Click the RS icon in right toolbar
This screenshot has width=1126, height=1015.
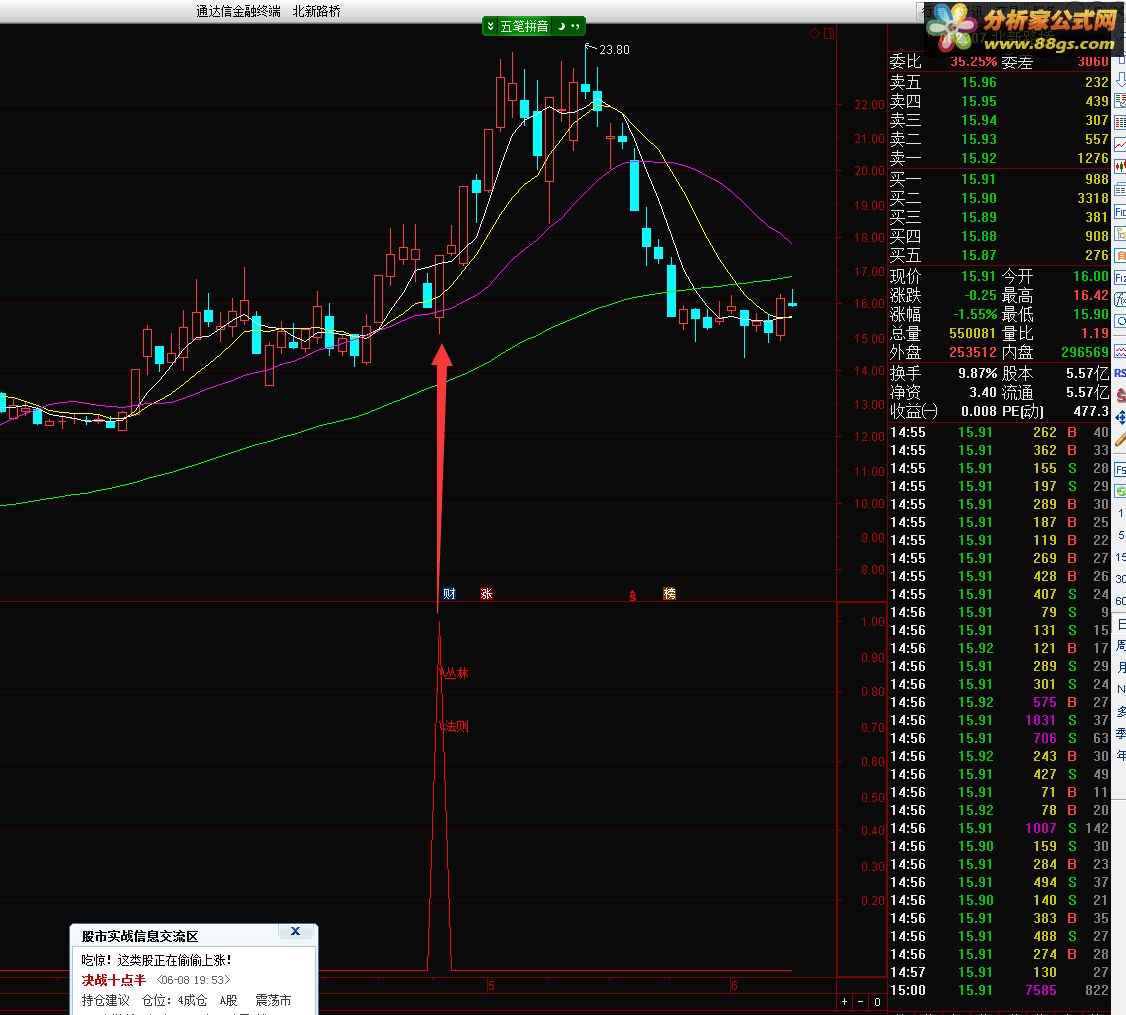[x=1120, y=374]
